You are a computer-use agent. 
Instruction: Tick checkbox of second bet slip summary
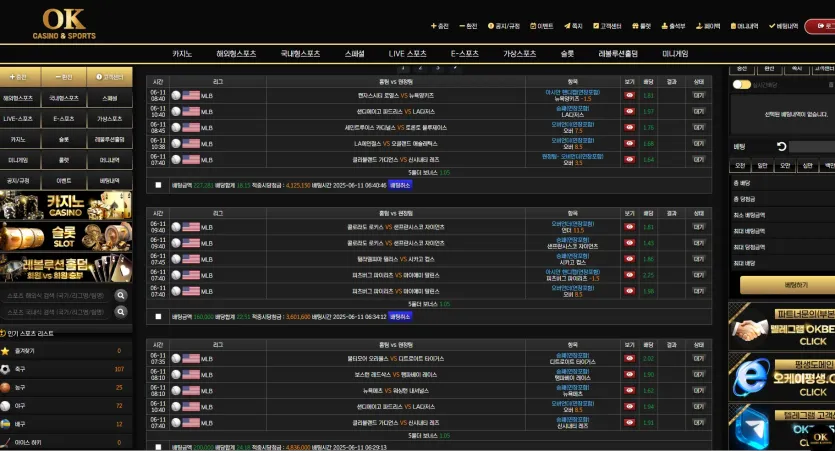click(x=158, y=317)
